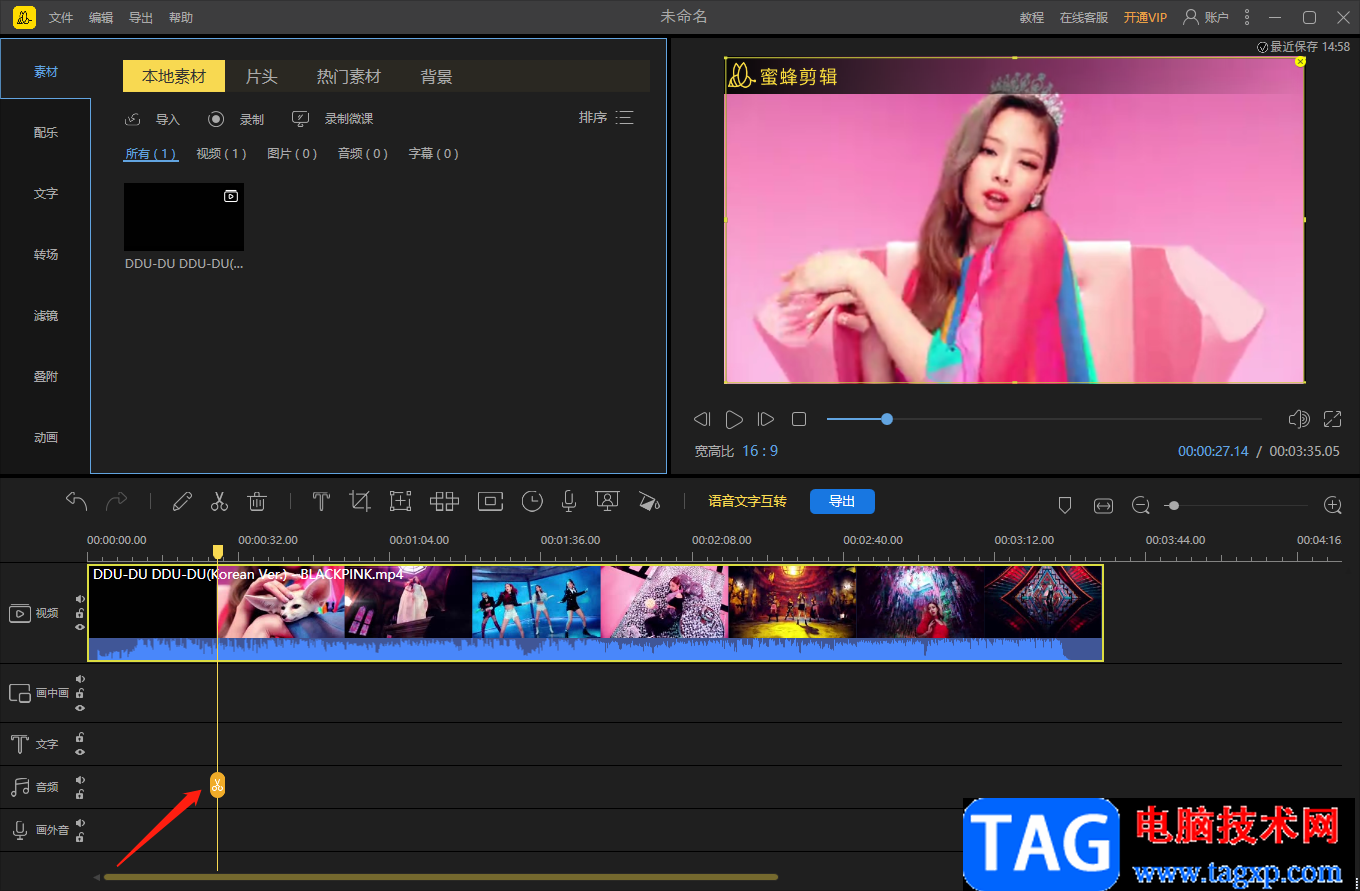Open the 账户 account menu

click(1205, 17)
